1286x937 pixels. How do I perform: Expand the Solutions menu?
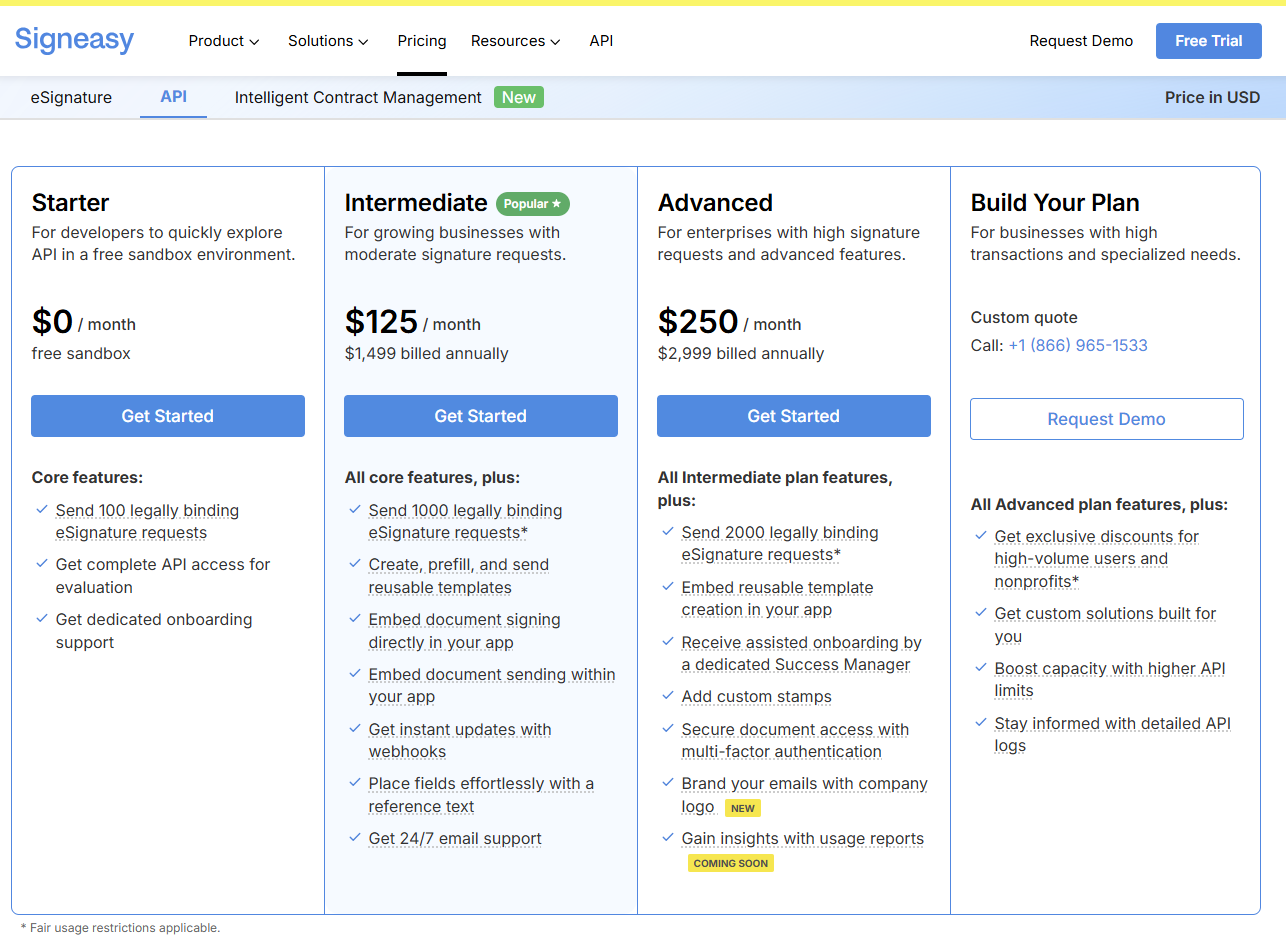(328, 41)
